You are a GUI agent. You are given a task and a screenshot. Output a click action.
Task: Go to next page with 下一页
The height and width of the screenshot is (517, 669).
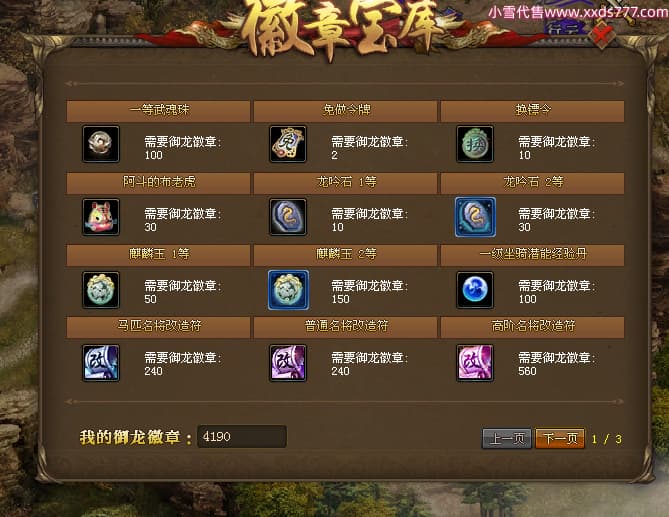(x=560, y=438)
